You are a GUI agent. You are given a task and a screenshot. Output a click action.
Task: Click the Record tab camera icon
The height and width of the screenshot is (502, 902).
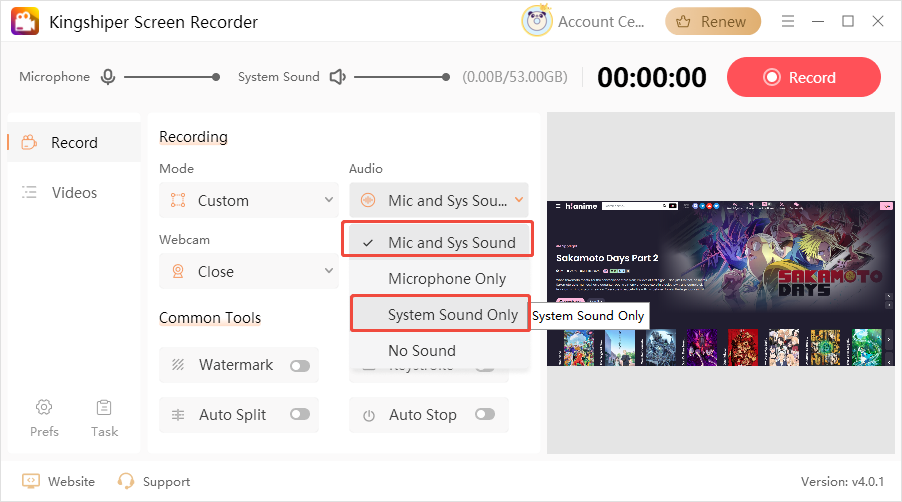coord(29,142)
